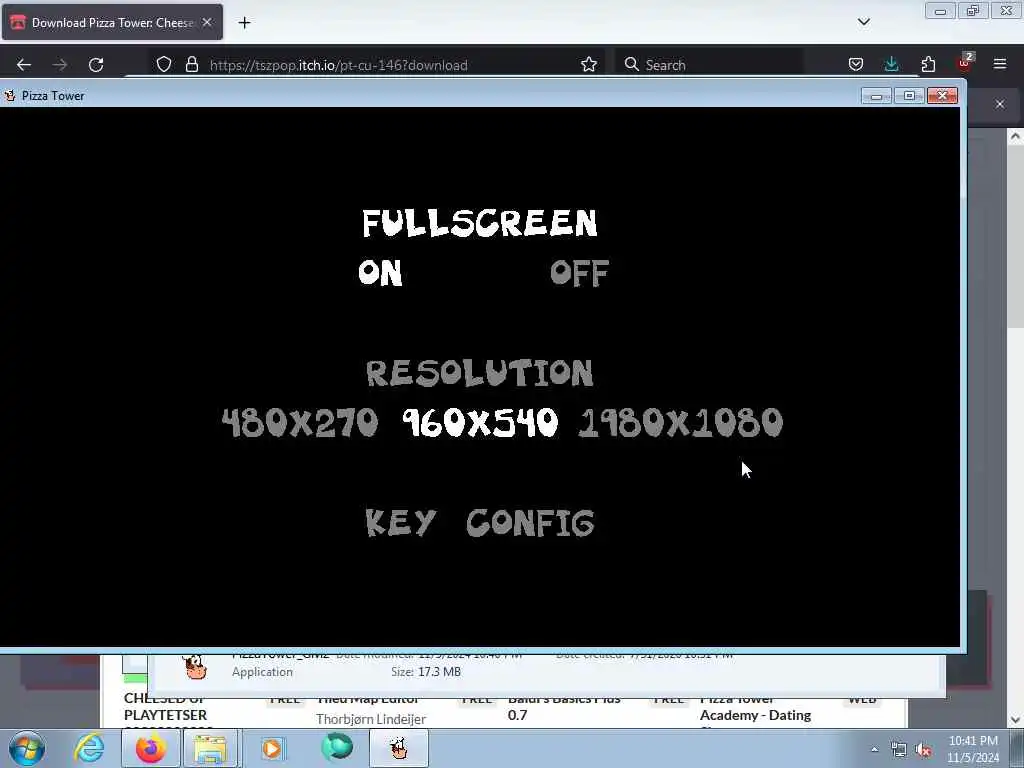Viewport: 1024px width, 768px height.
Task: Click the Pizza Tower application file icon
Action: (194, 667)
